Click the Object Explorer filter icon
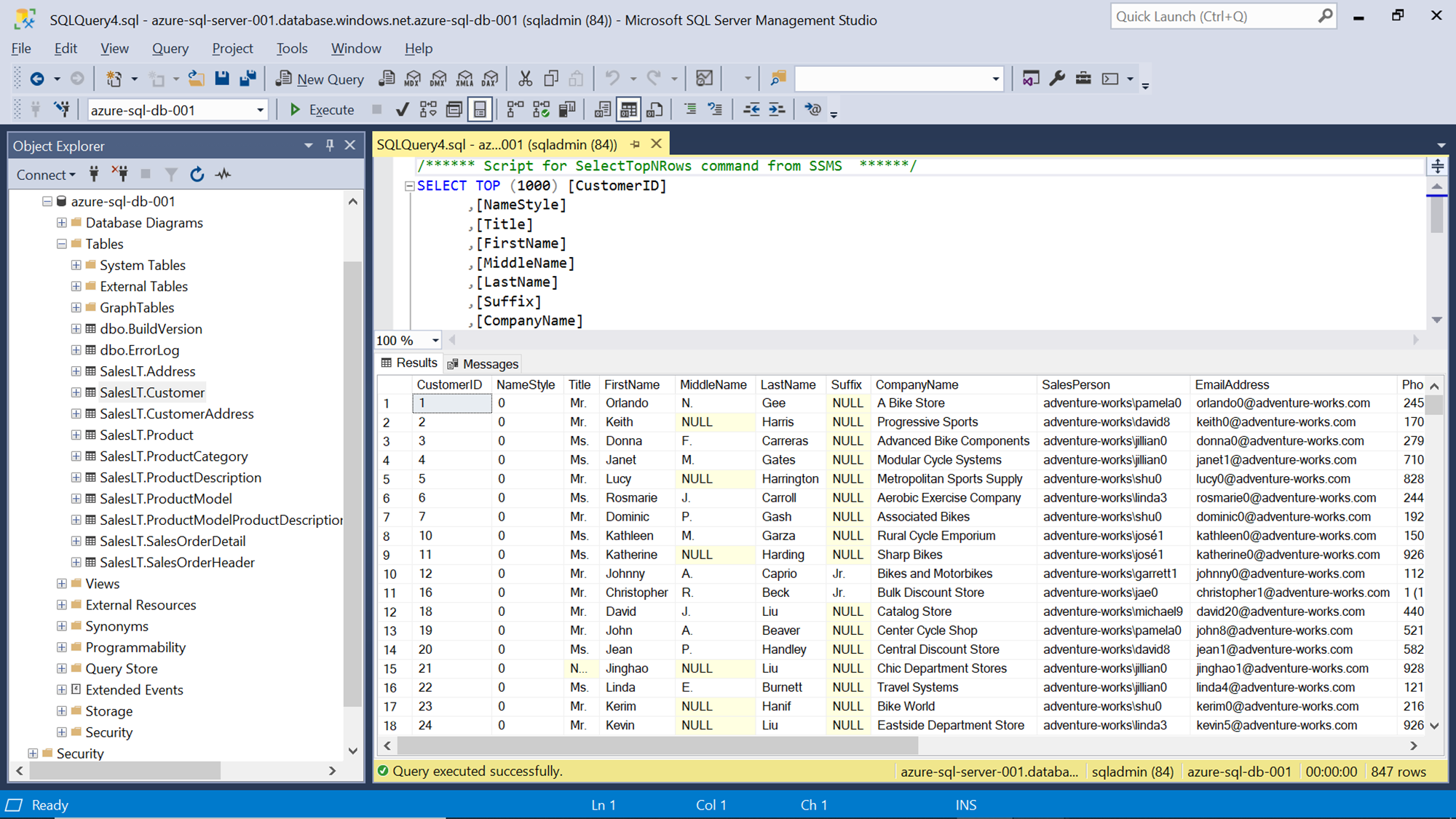The width and height of the screenshot is (1456, 819). 171,175
